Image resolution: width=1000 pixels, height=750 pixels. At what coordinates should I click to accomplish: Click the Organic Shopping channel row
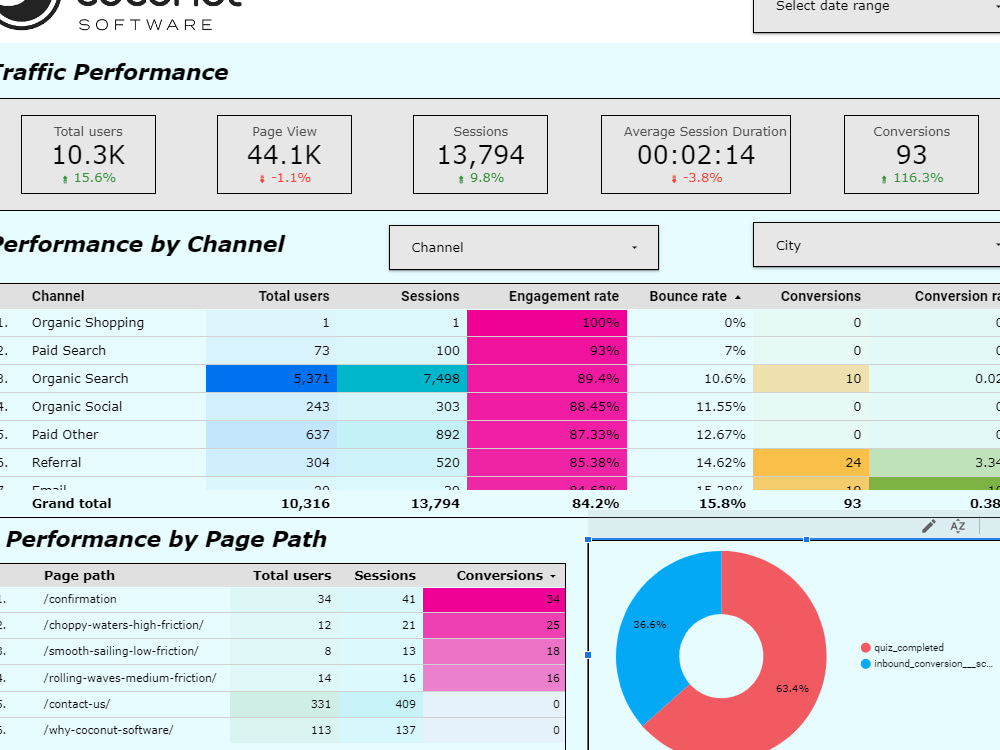point(500,323)
